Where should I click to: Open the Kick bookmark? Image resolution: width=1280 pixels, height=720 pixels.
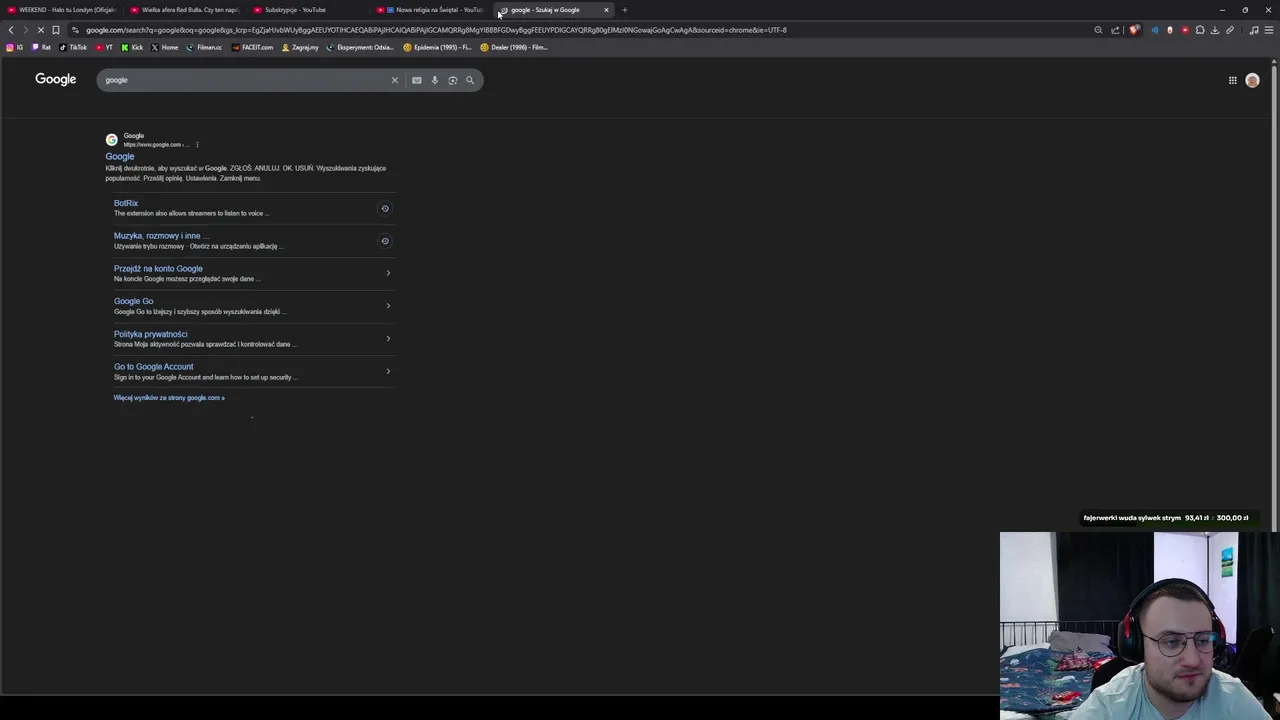[x=132, y=47]
